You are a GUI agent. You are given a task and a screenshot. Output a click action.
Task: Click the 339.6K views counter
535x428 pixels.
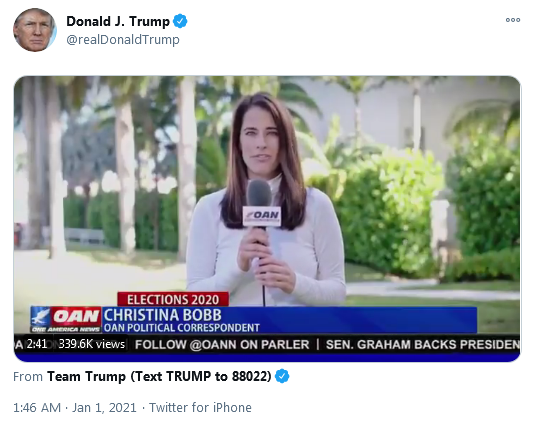tap(91, 344)
